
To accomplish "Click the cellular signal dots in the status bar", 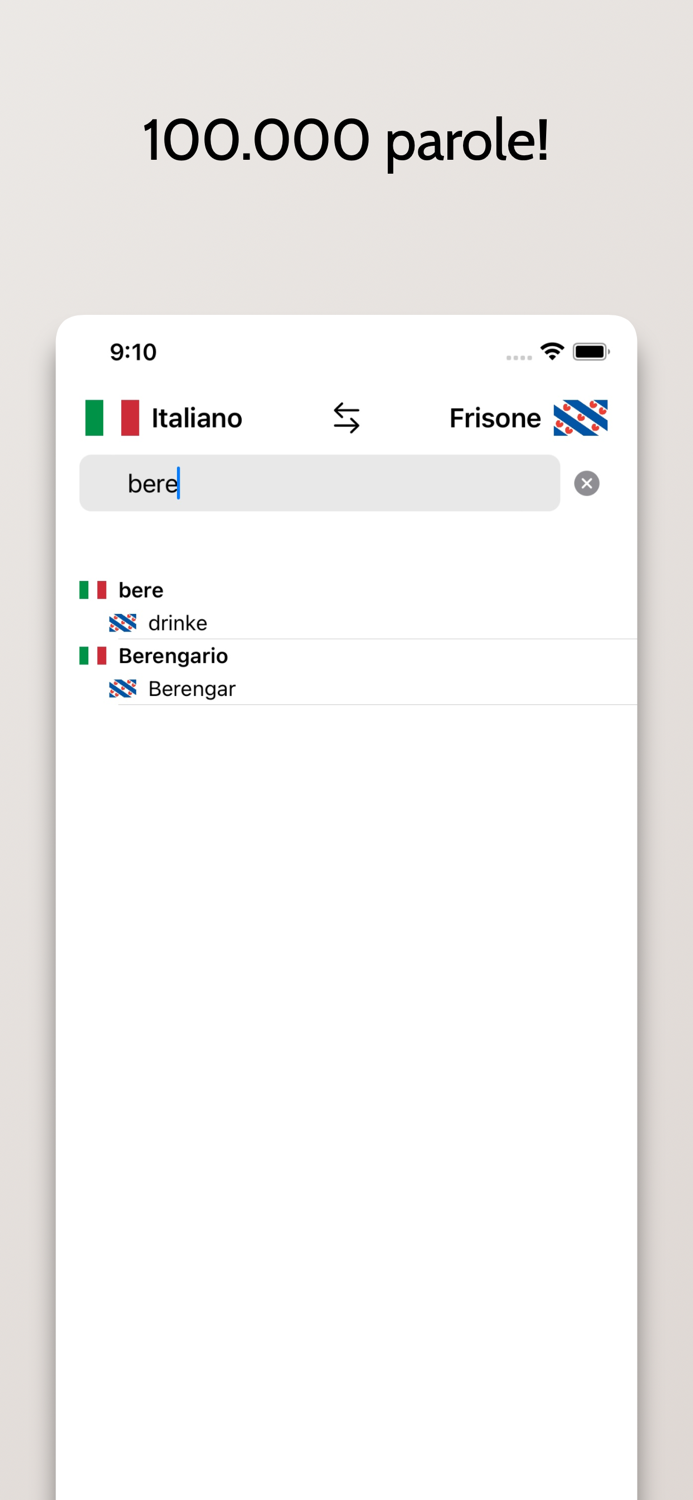I will pos(518,356).
